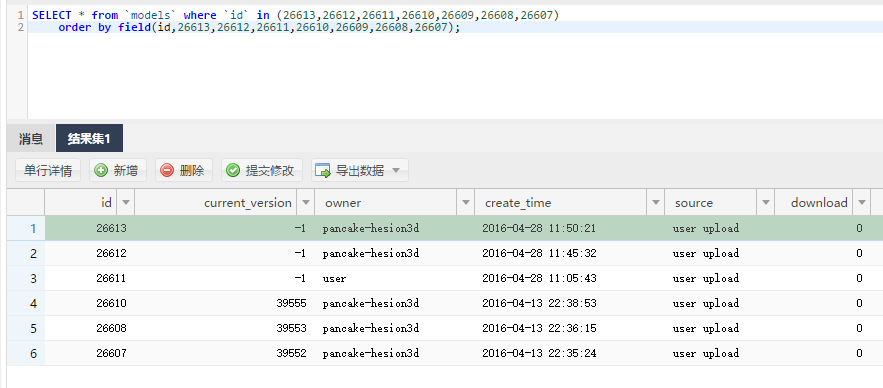Click the red minus icon on 删除

[x=167, y=171]
